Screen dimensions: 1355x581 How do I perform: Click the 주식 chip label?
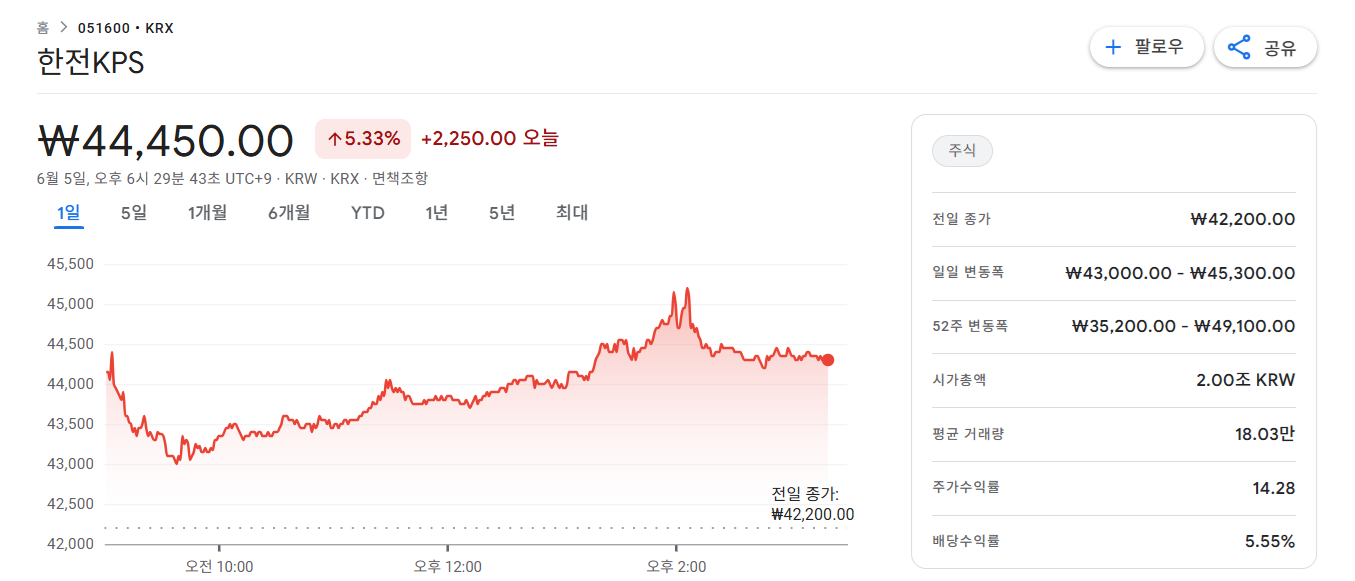[x=961, y=151]
